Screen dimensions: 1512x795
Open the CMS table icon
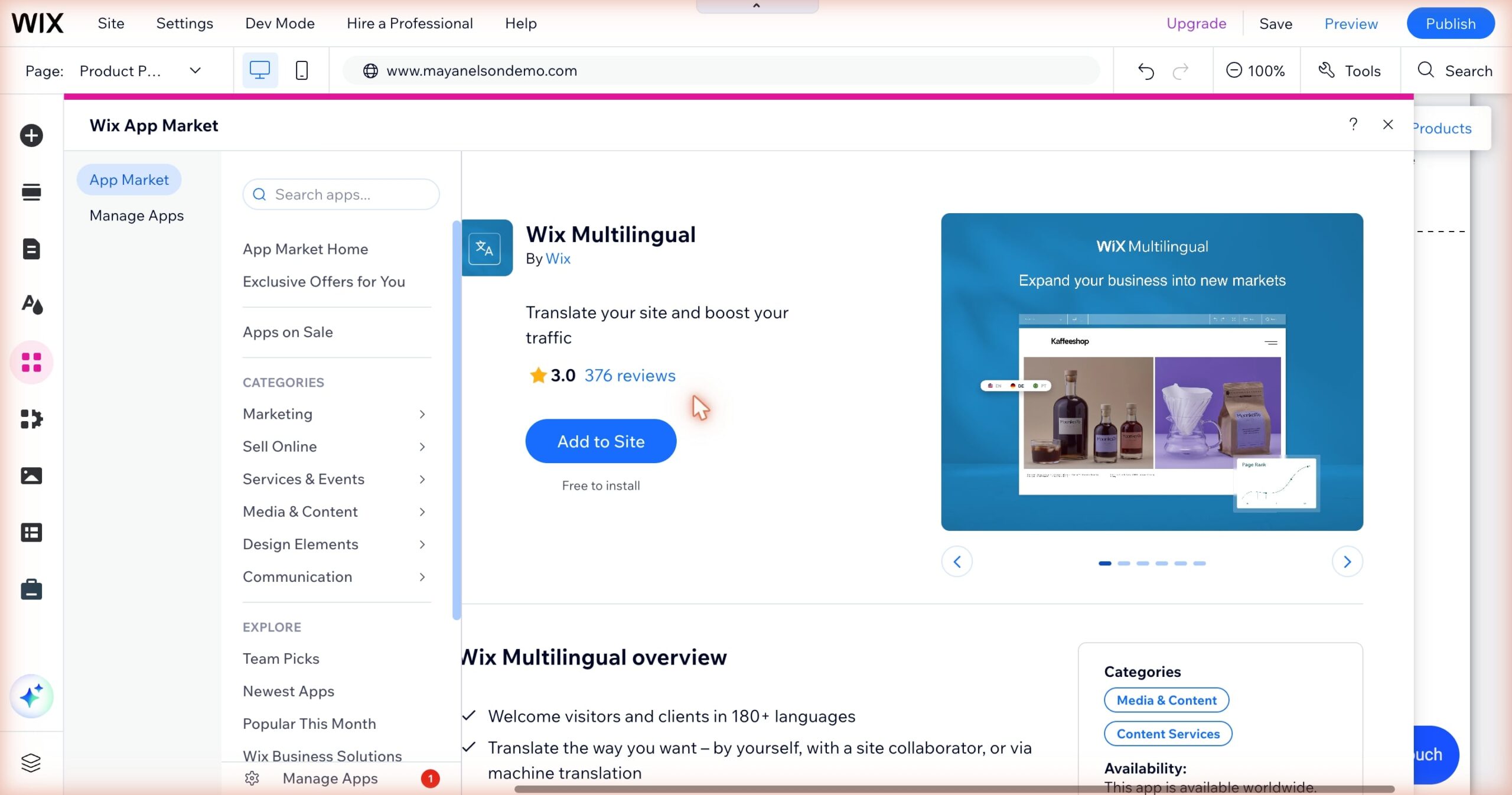[x=31, y=532]
